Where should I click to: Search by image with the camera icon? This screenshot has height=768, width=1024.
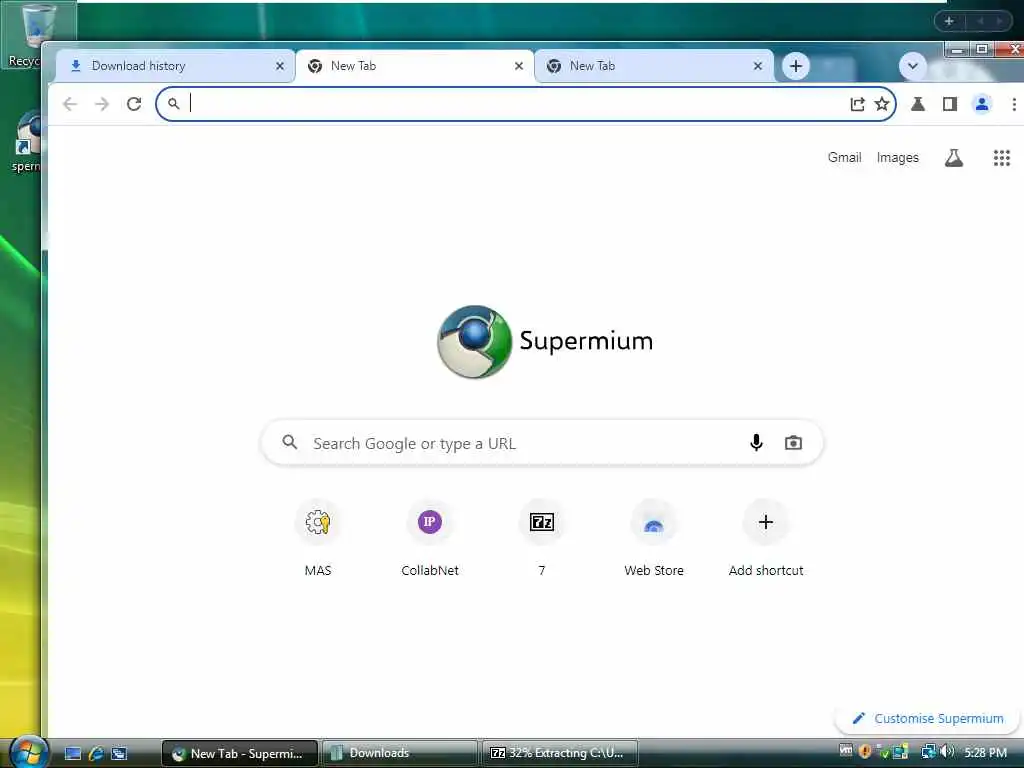(x=793, y=443)
